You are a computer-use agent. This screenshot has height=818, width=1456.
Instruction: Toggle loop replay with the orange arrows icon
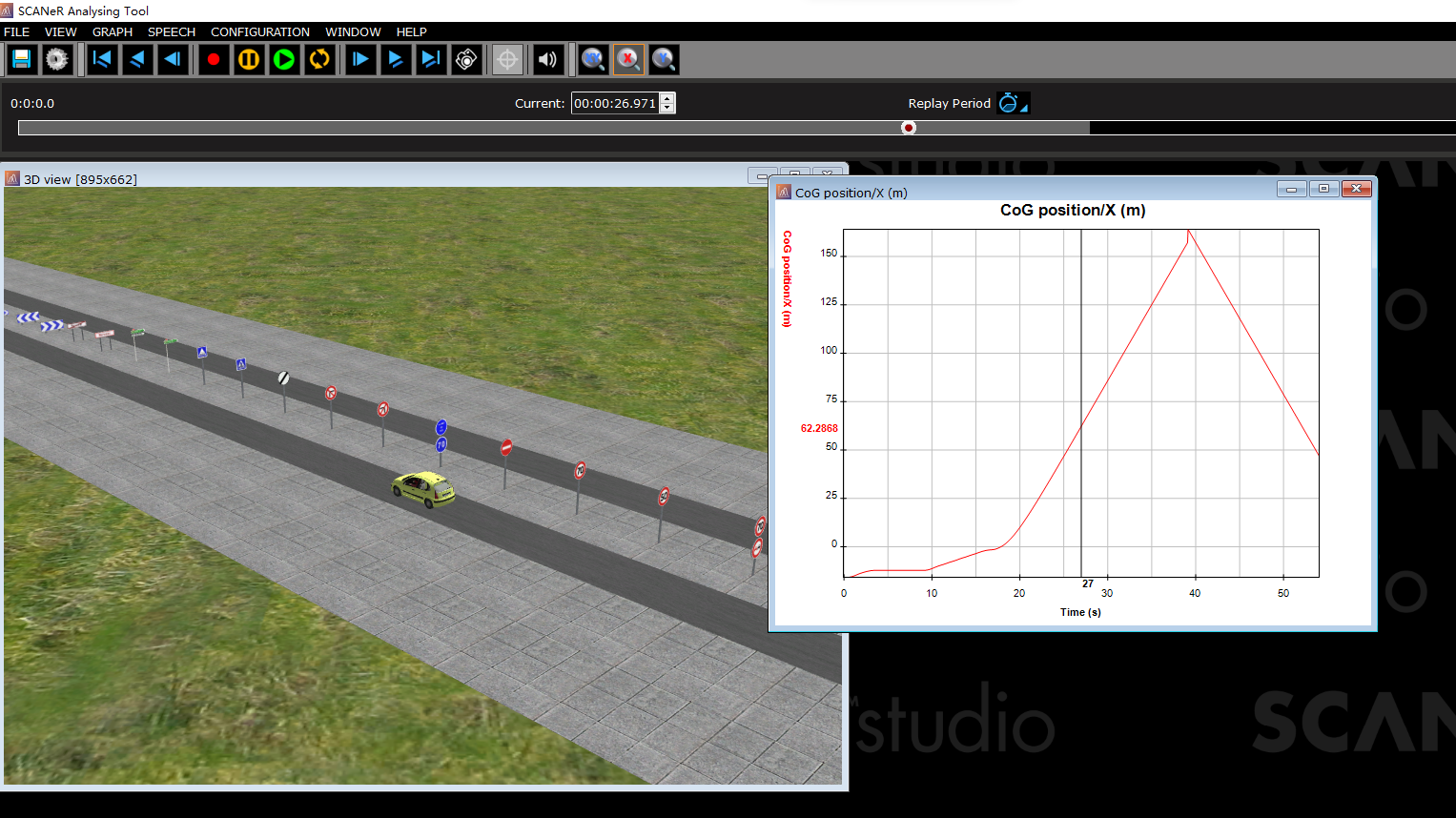pos(319,59)
